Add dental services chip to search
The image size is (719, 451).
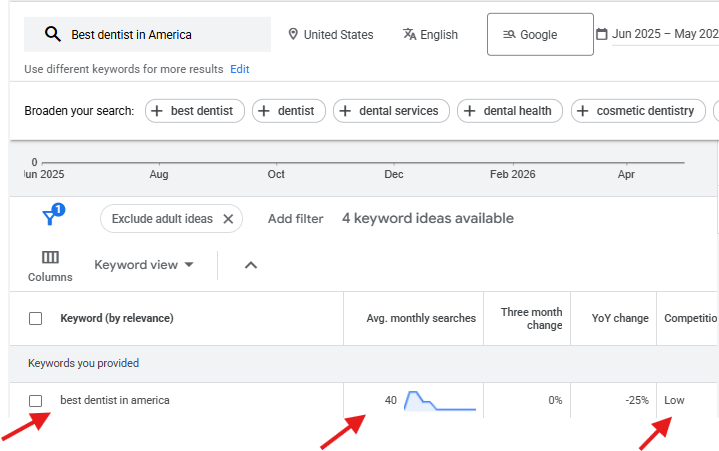pyautogui.click(x=391, y=111)
